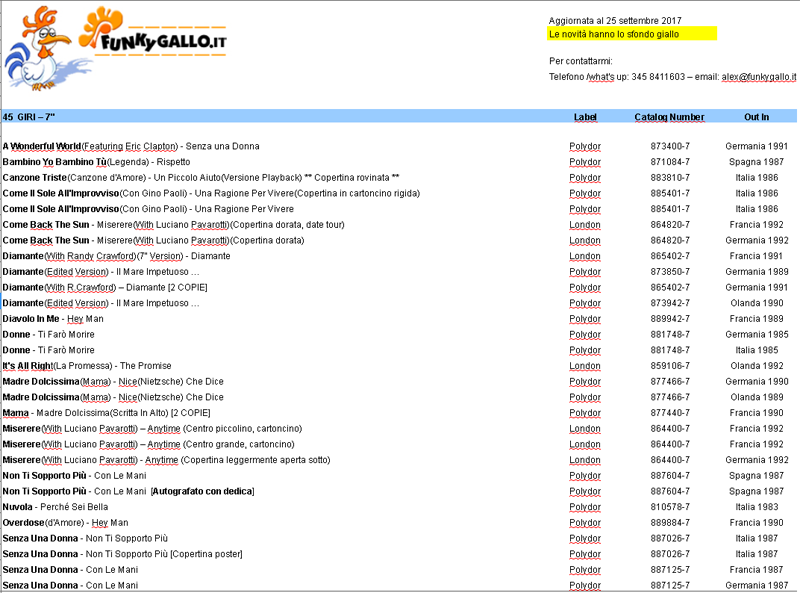Click the 'Overdose (d'Amore)' record title

(x=65, y=523)
